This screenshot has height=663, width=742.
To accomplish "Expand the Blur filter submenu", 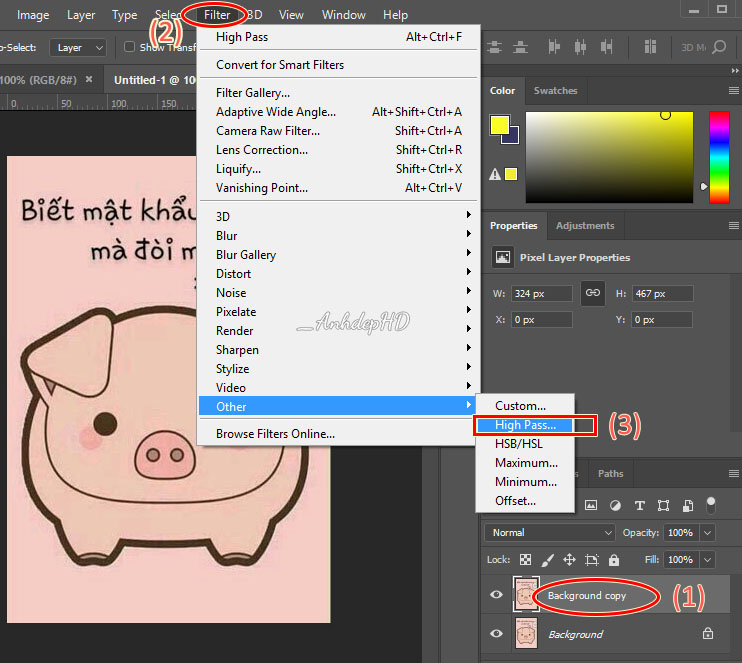I will [x=339, y=236].
